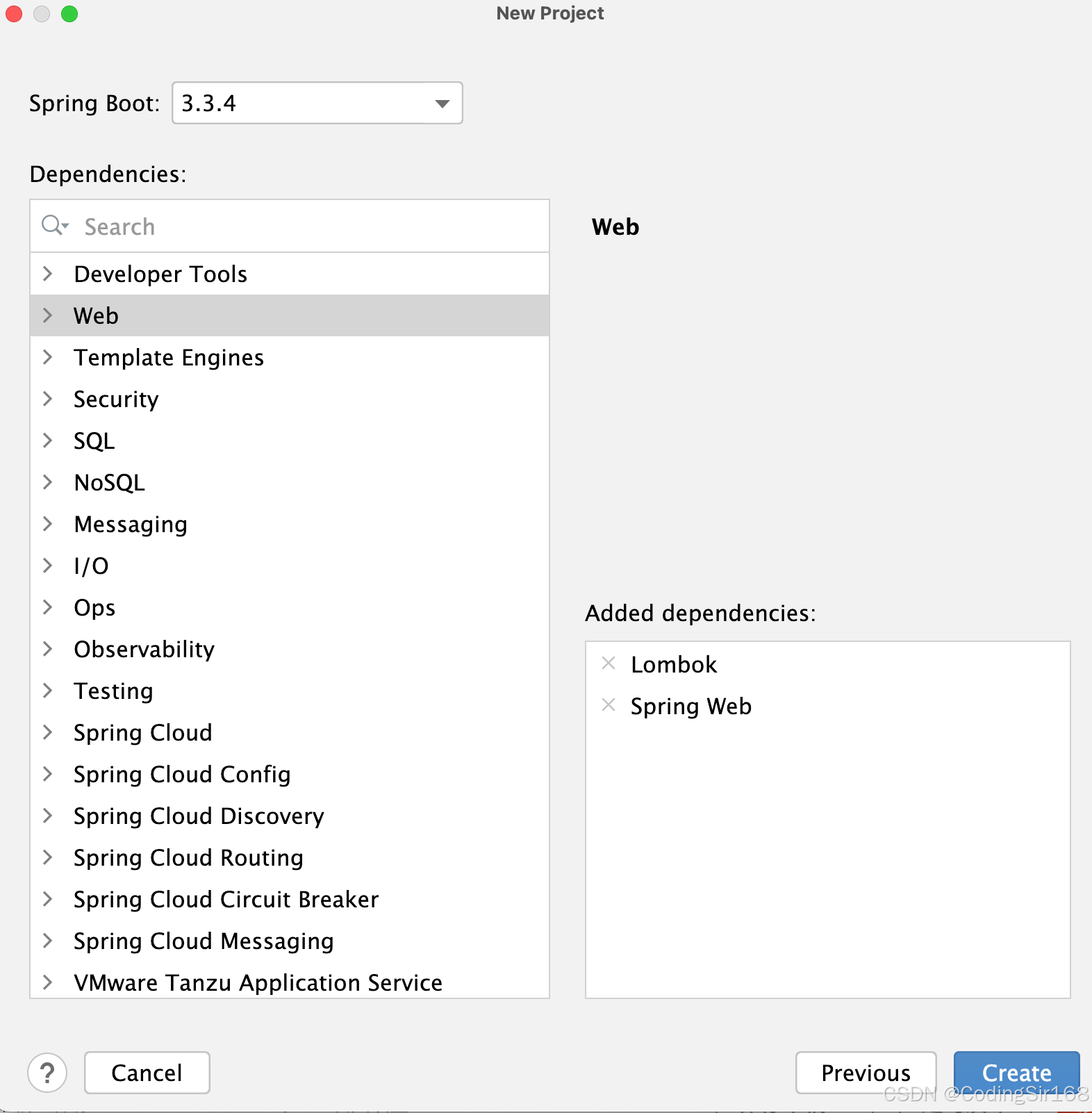Expand the Template Engines chevron
Viewport: 1092px width, 1113px height.
(48, 357)
